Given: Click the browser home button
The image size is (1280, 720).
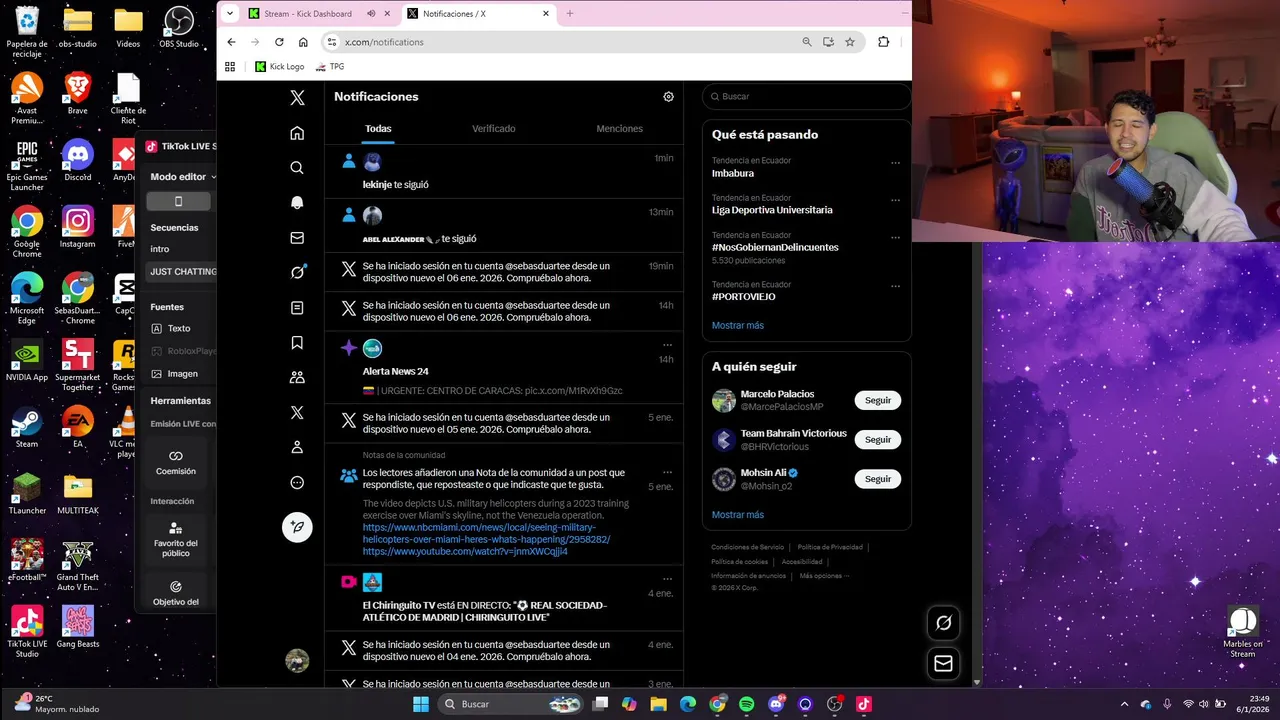Looking at the screenshot, I should tap(303, 42).
